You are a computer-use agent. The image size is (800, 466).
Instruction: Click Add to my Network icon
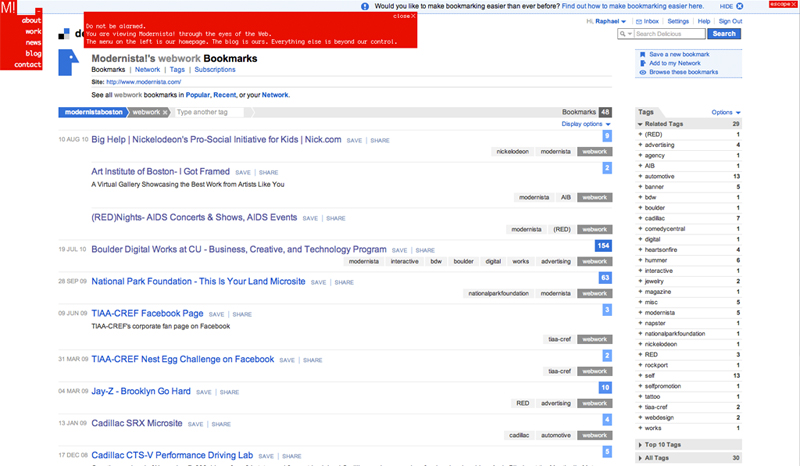(x=642, y=63)
